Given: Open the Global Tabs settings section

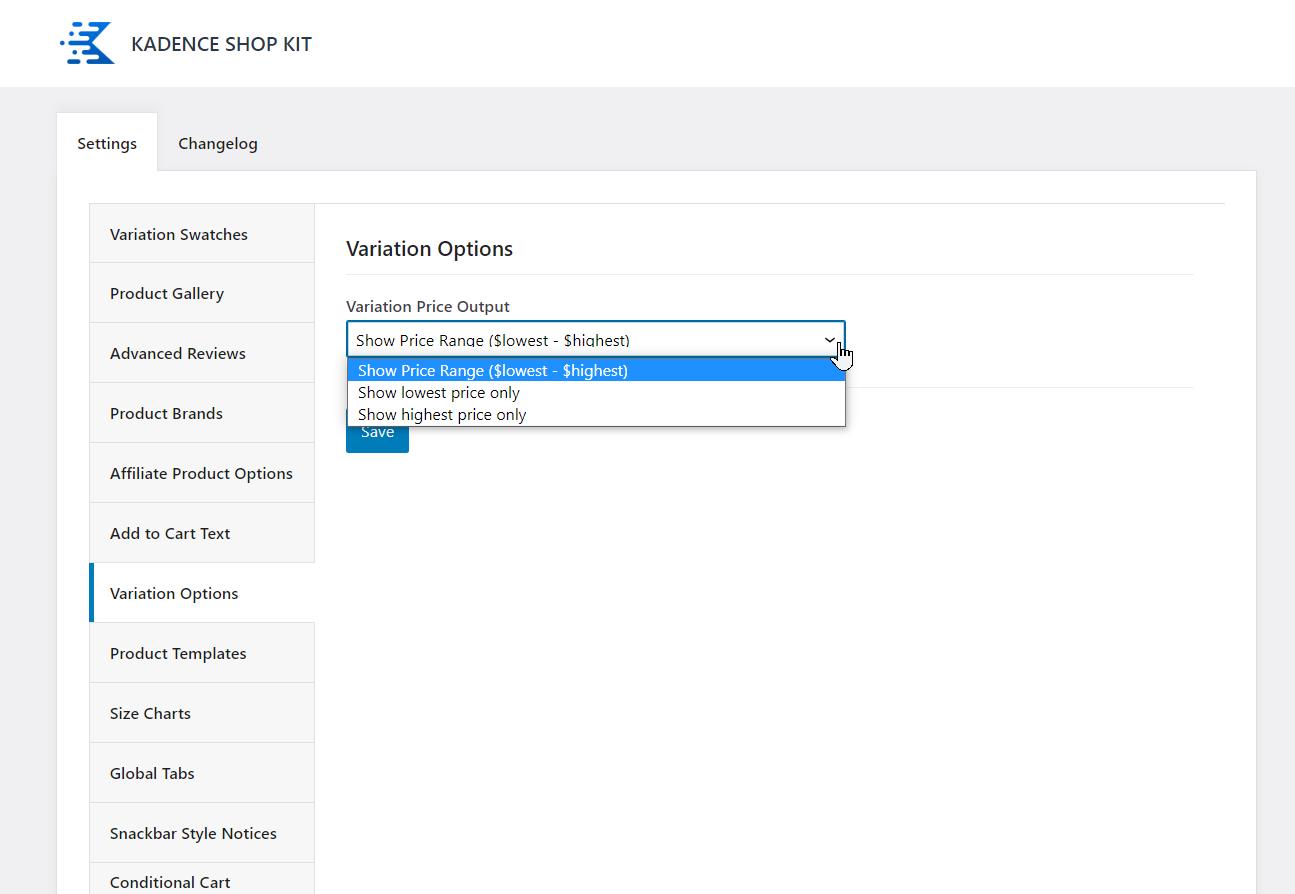Looking at the screenshot, I should (152, 773).
